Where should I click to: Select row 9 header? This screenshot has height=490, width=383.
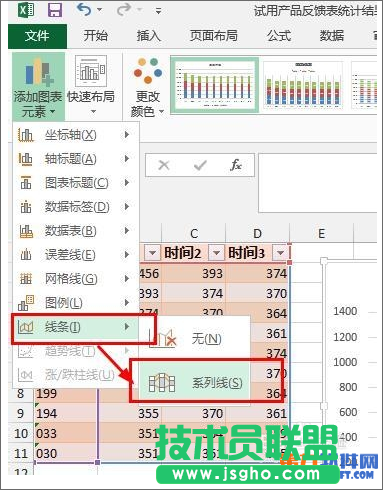(x=21, y=413)
